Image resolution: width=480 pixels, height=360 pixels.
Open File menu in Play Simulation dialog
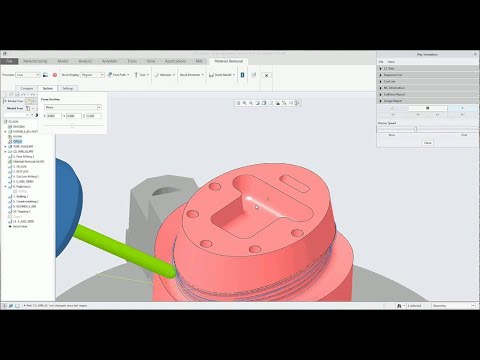(381, 62)
